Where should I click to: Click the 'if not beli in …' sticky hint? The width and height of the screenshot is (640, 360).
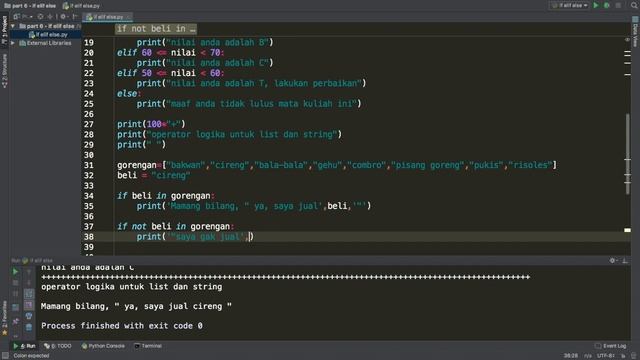(x=156, y=29)
